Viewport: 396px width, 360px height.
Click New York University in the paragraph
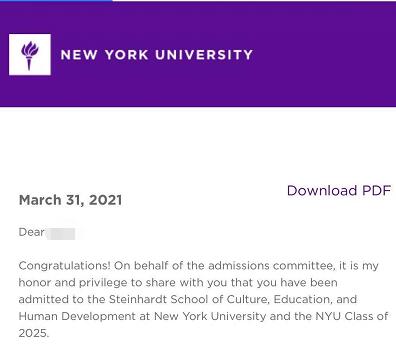(x=210, y=316)
